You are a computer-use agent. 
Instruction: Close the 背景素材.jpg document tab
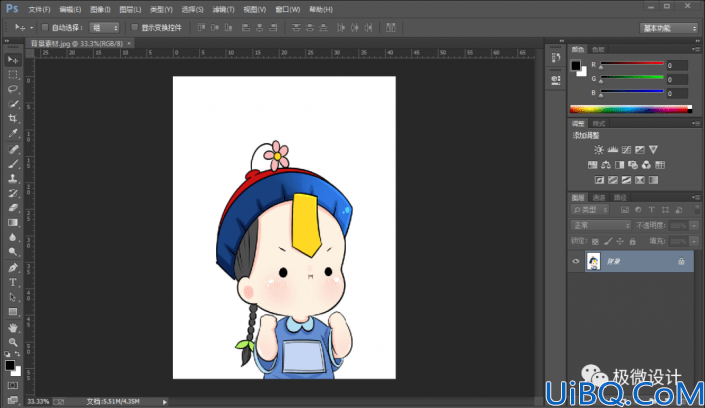(129, 43)
